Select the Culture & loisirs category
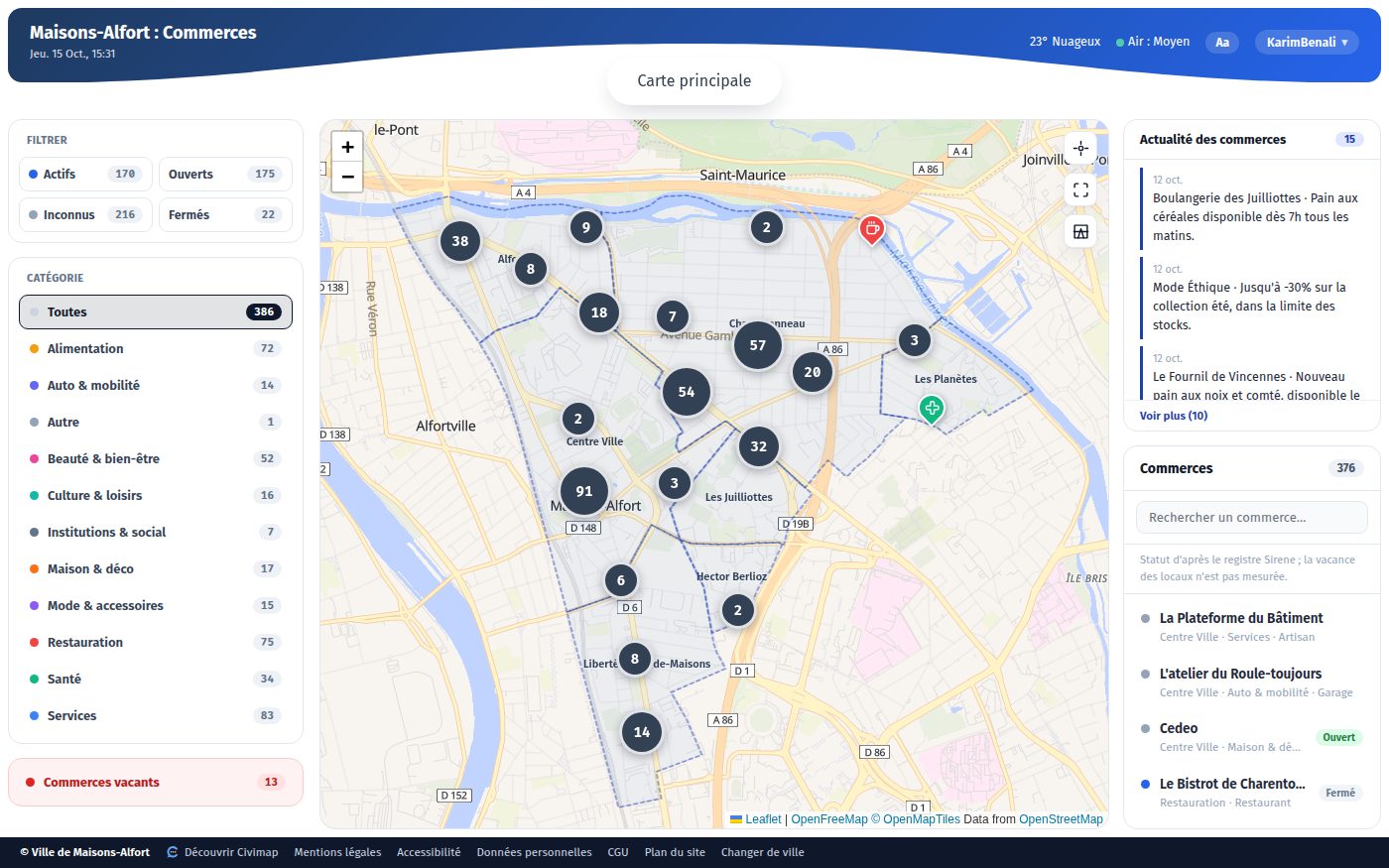Viewport: 1389px width, 868px height. pyautogui.click(x=156, y=495)
